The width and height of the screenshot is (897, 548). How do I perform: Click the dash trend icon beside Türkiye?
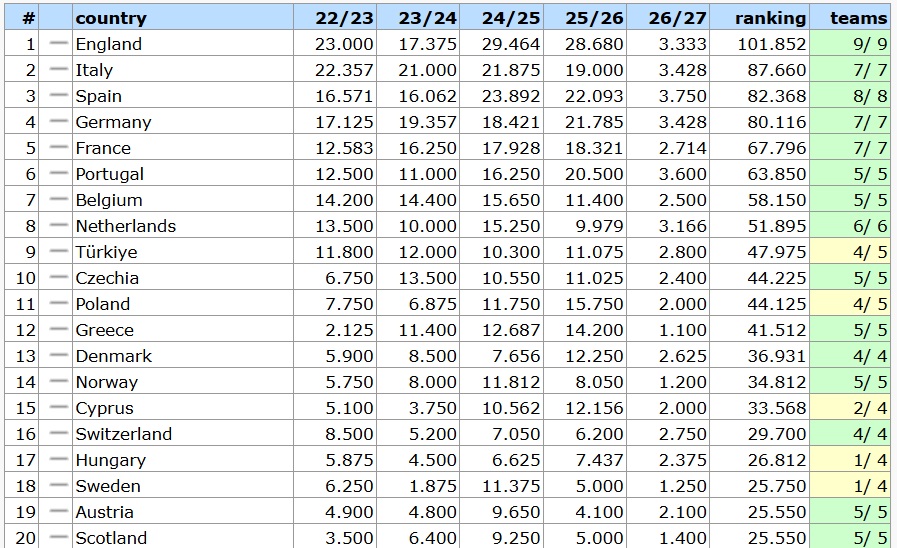coord(58,252)
